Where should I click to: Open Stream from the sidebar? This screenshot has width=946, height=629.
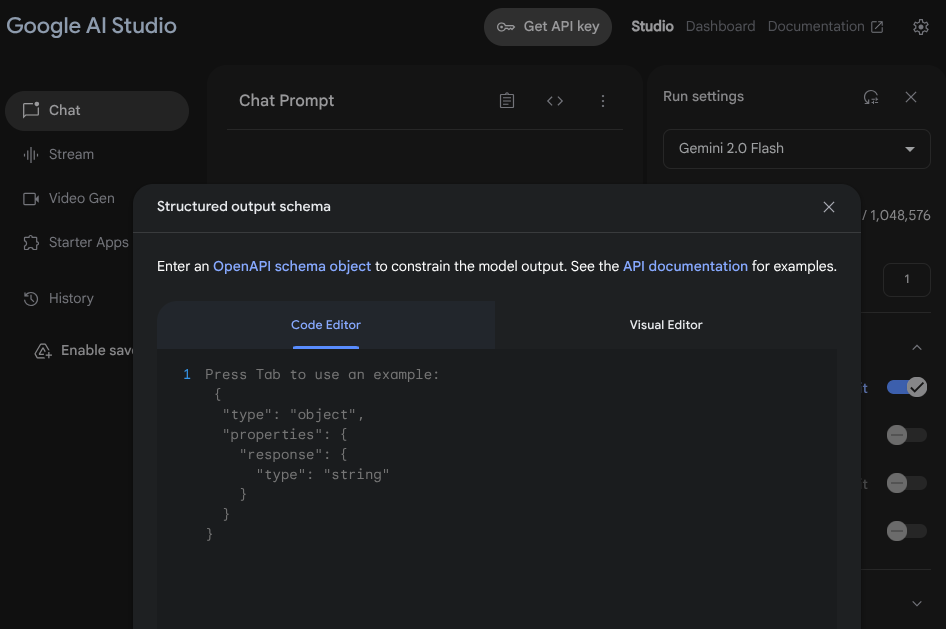[x=71, y=155]
